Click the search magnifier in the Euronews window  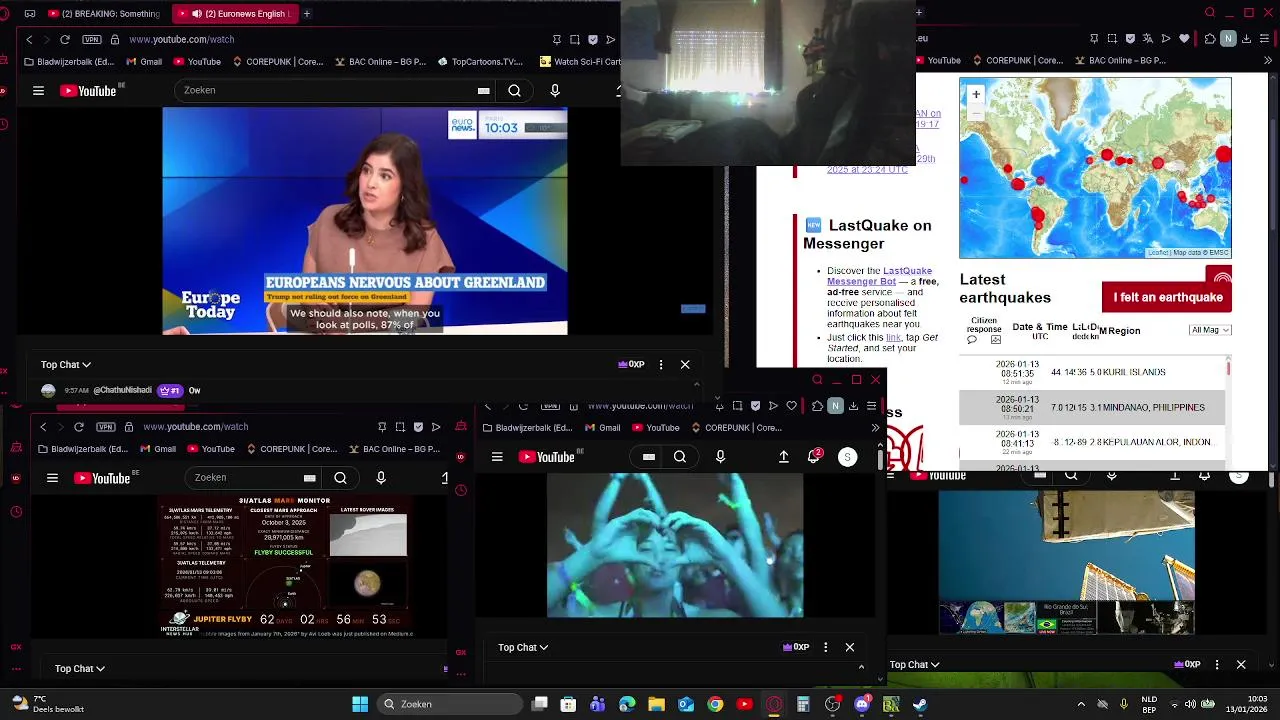[514, 90]
